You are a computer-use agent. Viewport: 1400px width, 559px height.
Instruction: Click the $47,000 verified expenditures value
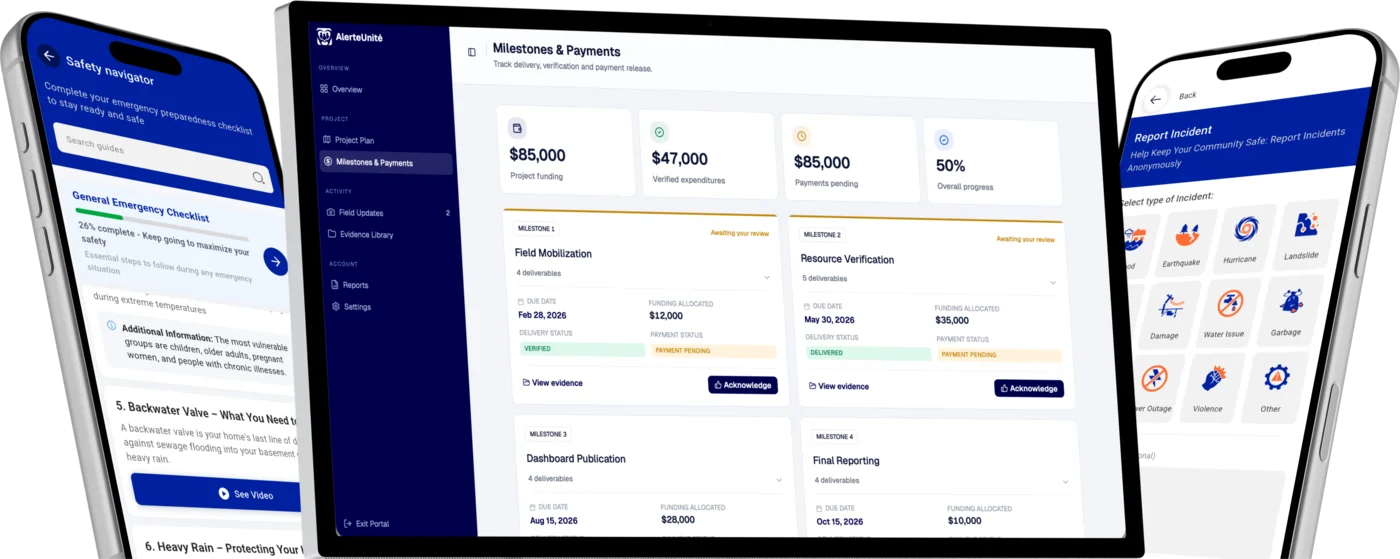point(680,158)
